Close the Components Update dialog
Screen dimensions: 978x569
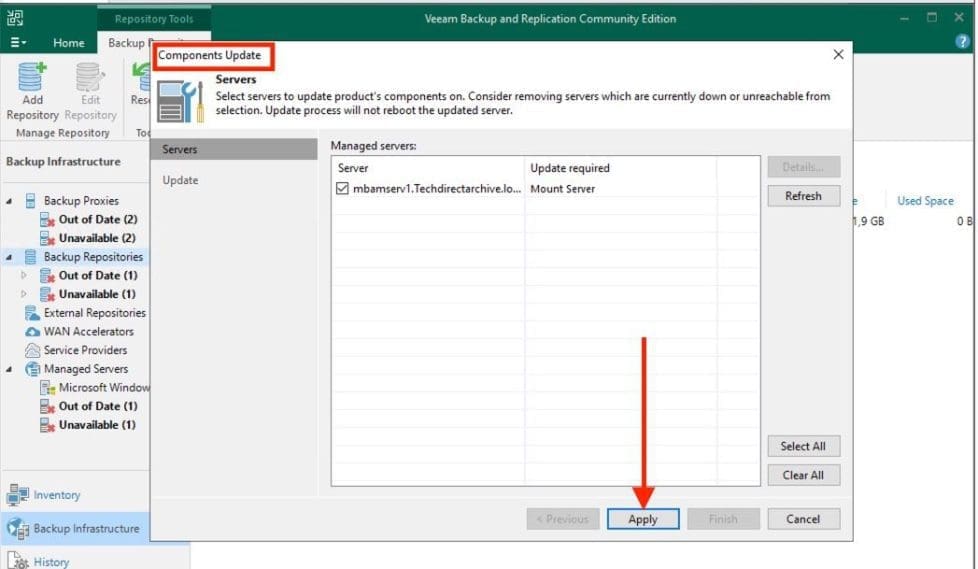[838, 55]
